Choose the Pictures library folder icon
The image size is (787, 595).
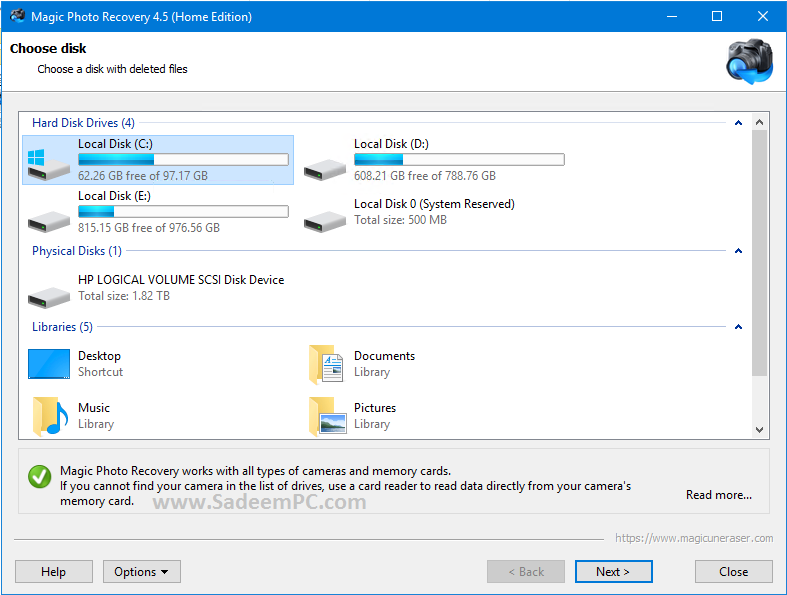[327, 416]
